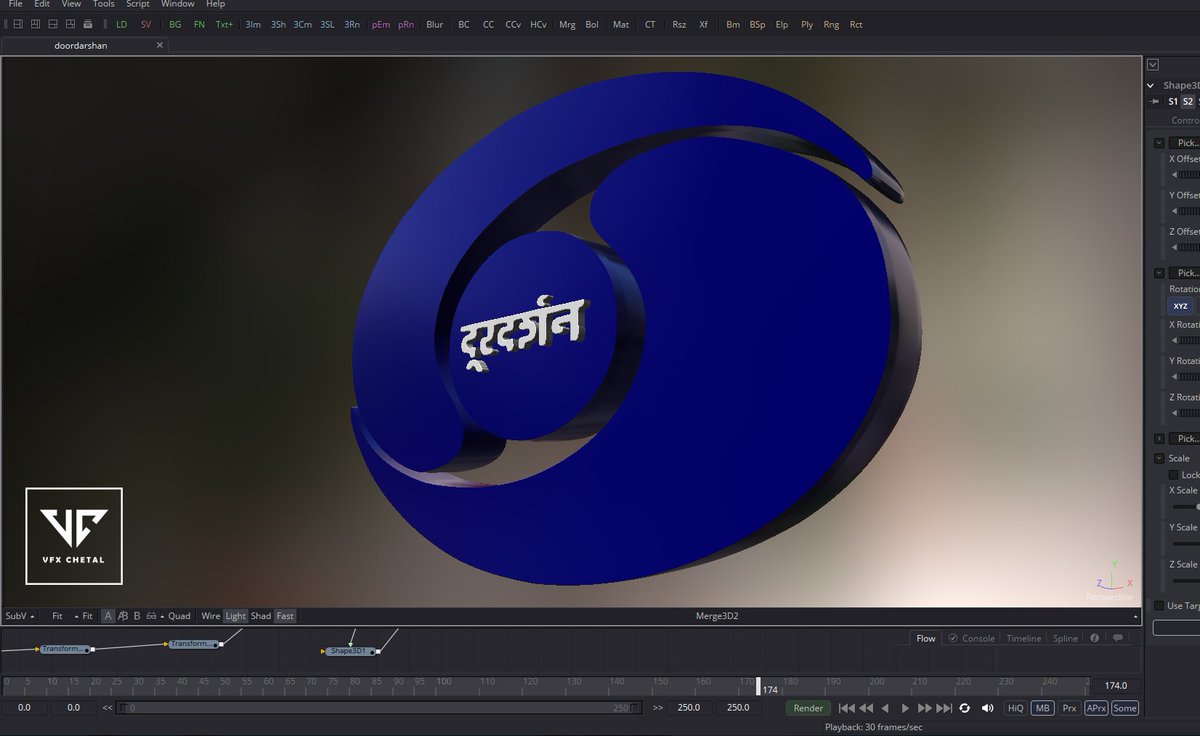Toggle MB motion blur button

pos(1043,708)
